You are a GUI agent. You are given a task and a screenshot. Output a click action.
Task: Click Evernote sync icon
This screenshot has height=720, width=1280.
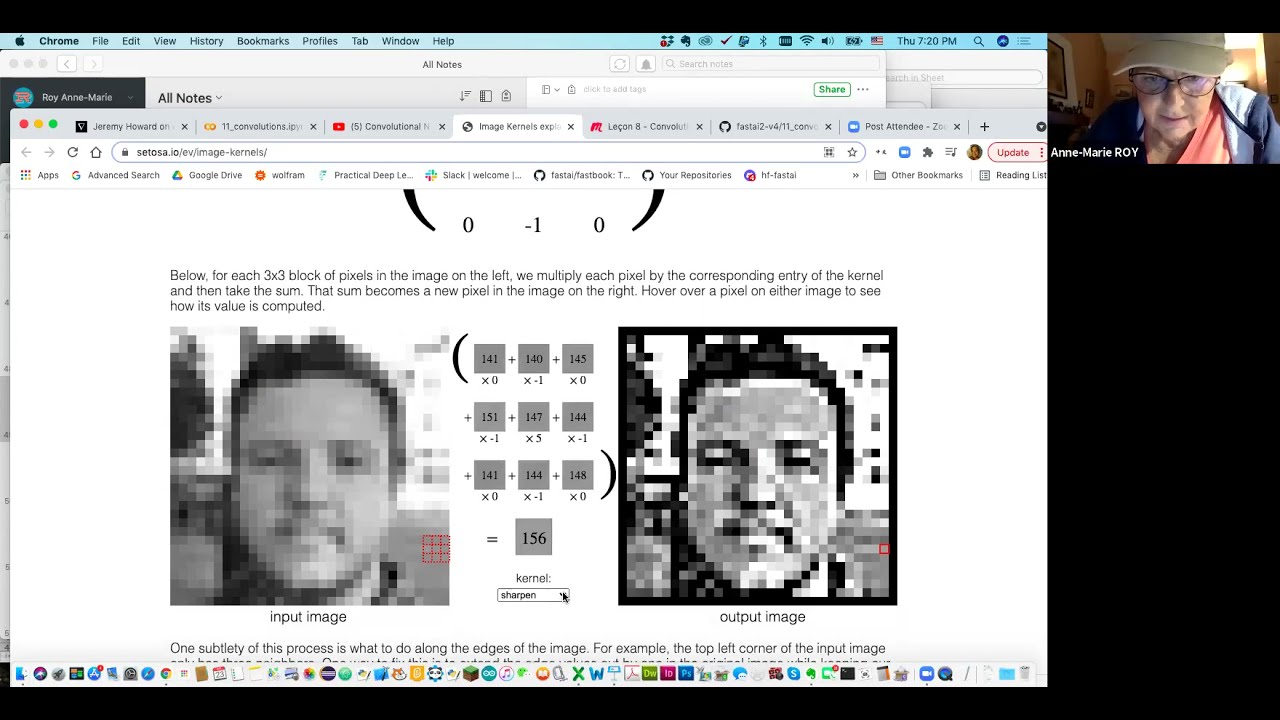[x=620, y=64]
